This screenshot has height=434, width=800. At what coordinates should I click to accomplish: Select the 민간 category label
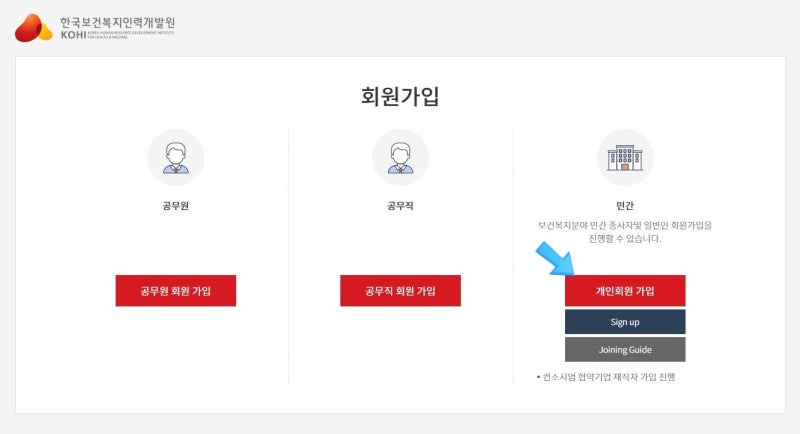coord(624,206)
